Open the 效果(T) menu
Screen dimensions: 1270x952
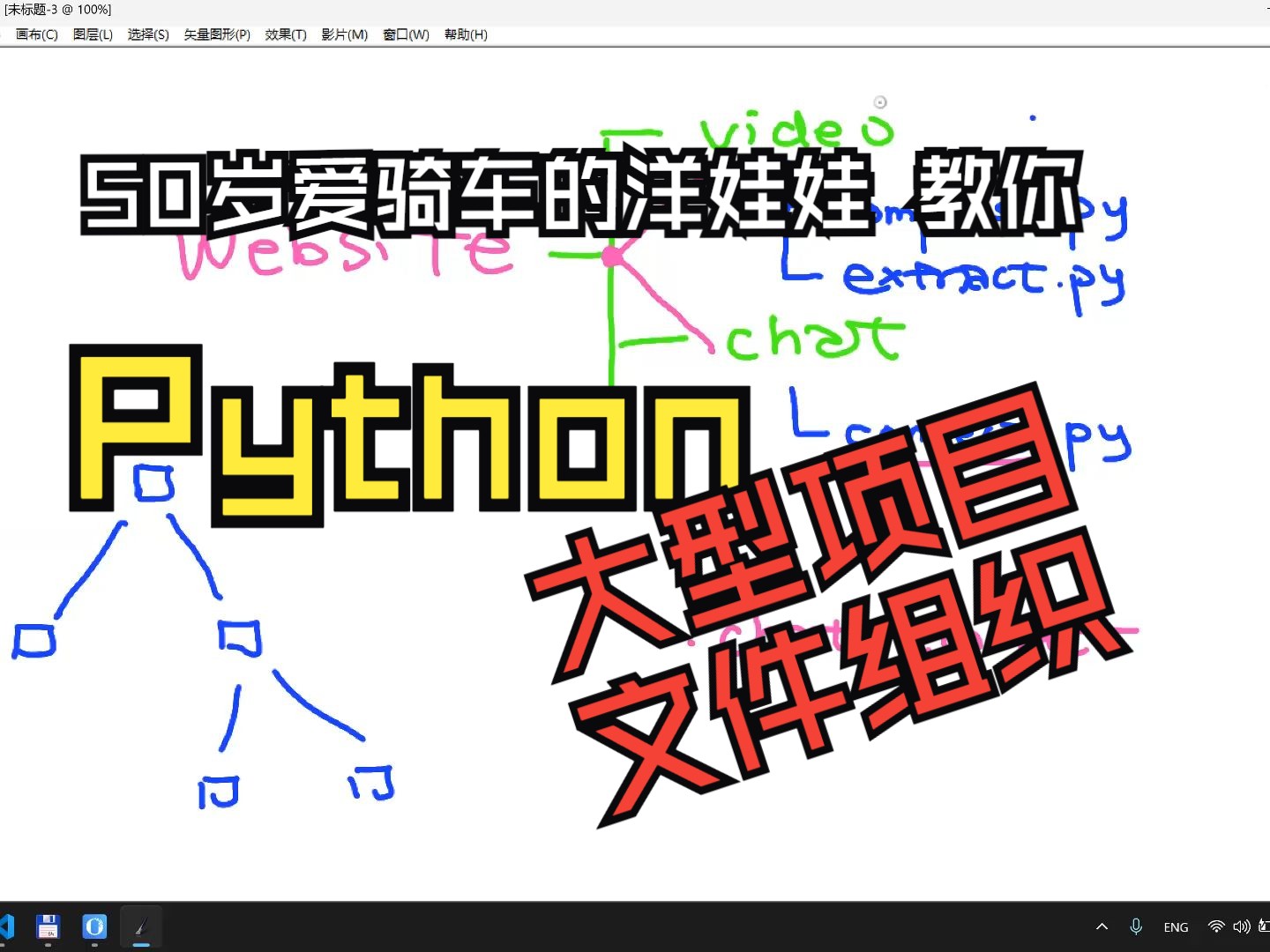click(286, 34)
